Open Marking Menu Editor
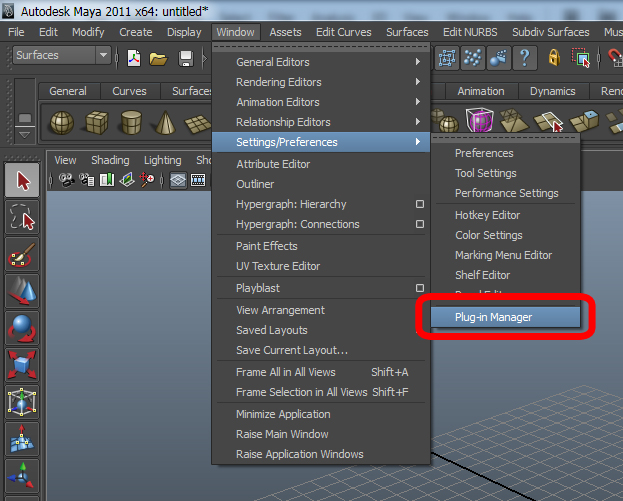The height and width of the screenshot is (501, 623). [x=505, y=255]
